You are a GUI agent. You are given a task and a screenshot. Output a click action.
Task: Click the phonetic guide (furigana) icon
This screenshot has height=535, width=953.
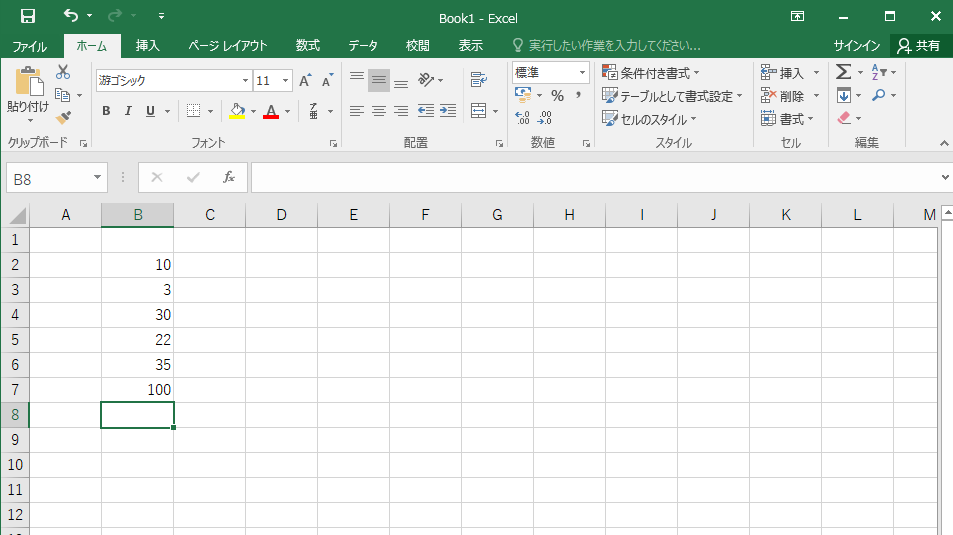point(314,111)
